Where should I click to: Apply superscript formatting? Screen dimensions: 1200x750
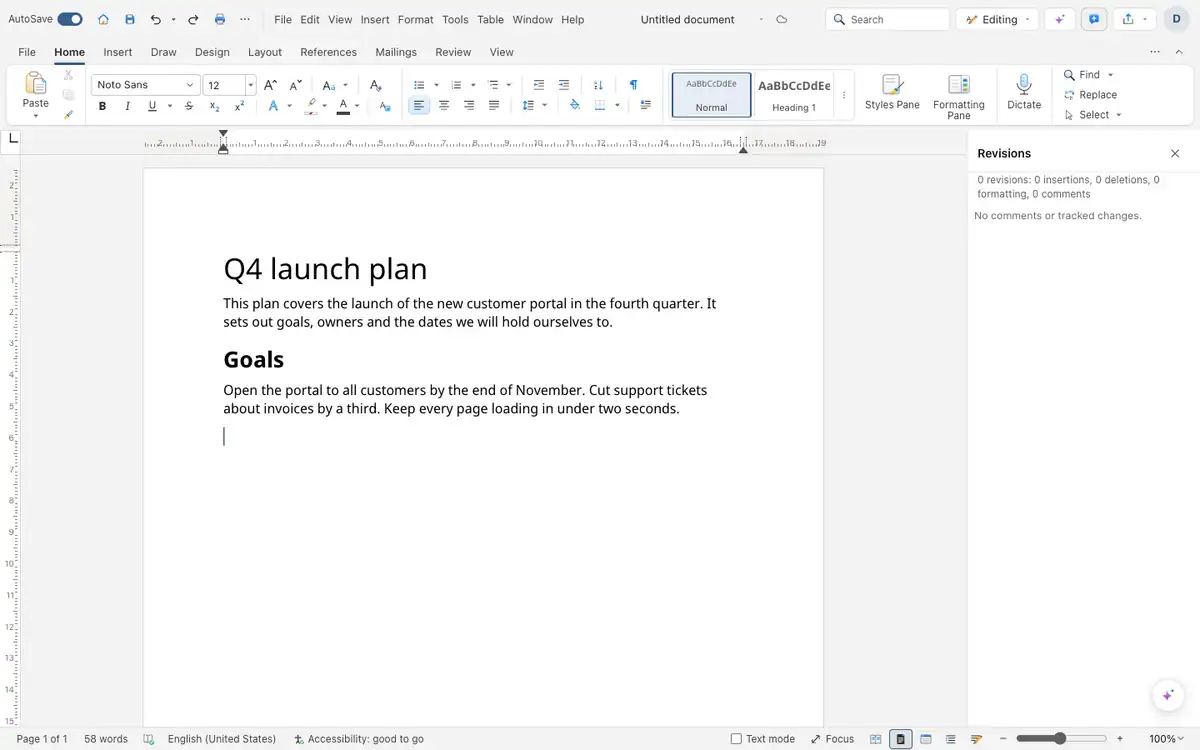[x=240, y=106]
